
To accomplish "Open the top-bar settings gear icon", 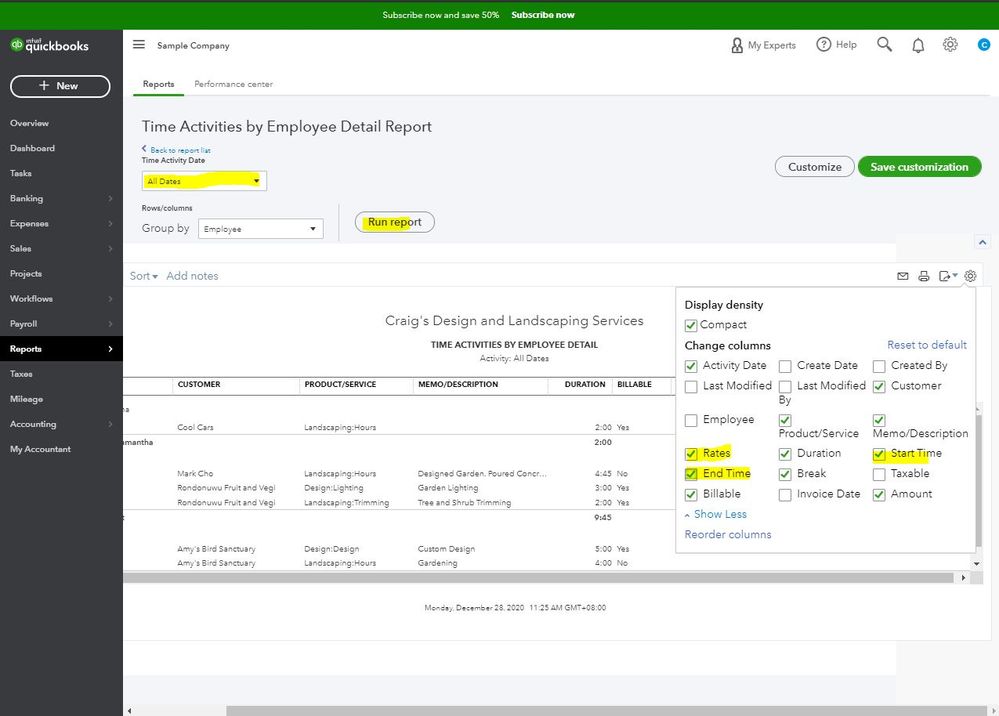I will point(951,45).
